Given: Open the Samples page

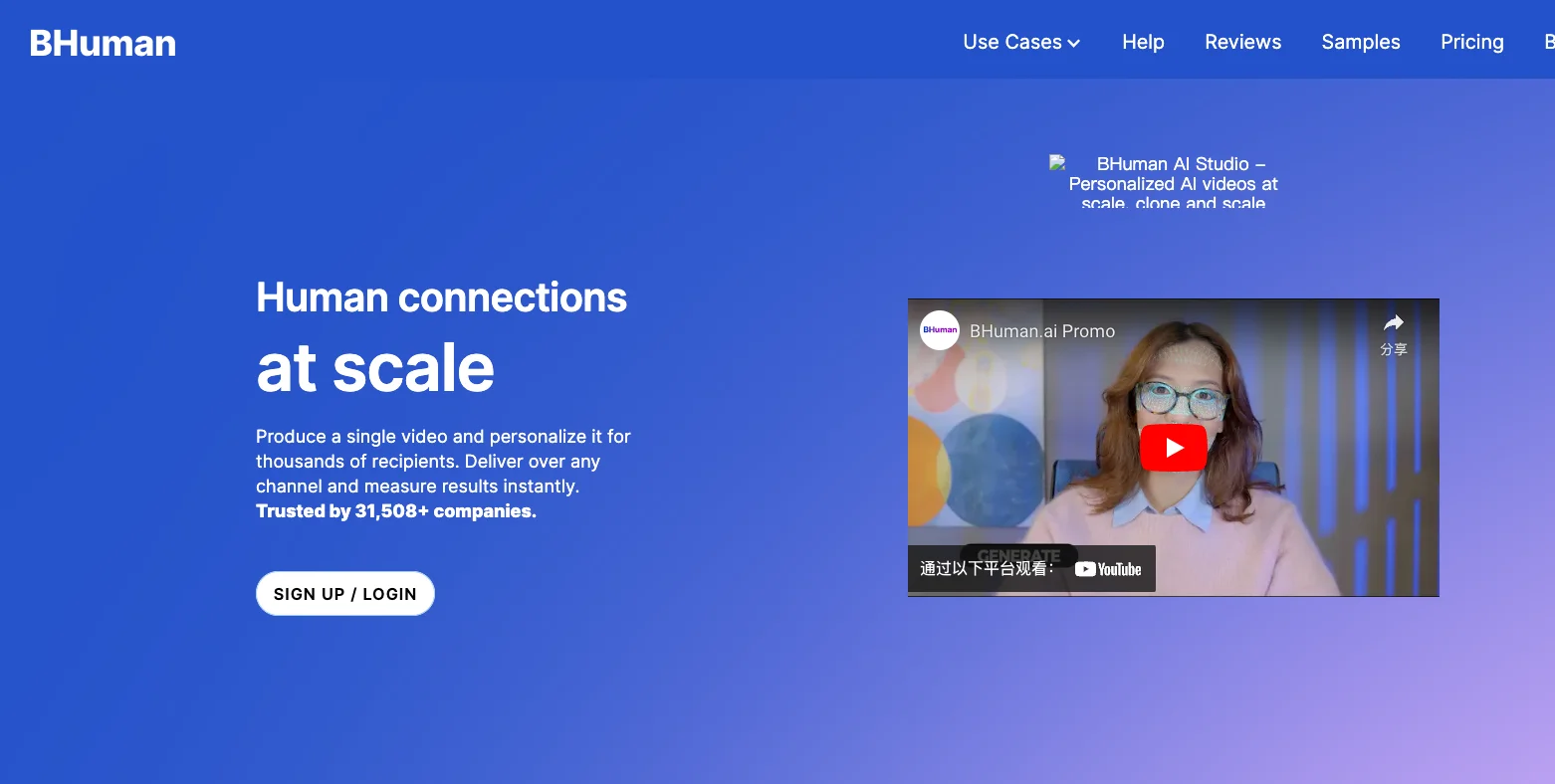Looking at the screenshot, I should pyautogui.click(x=1361, y=42).
